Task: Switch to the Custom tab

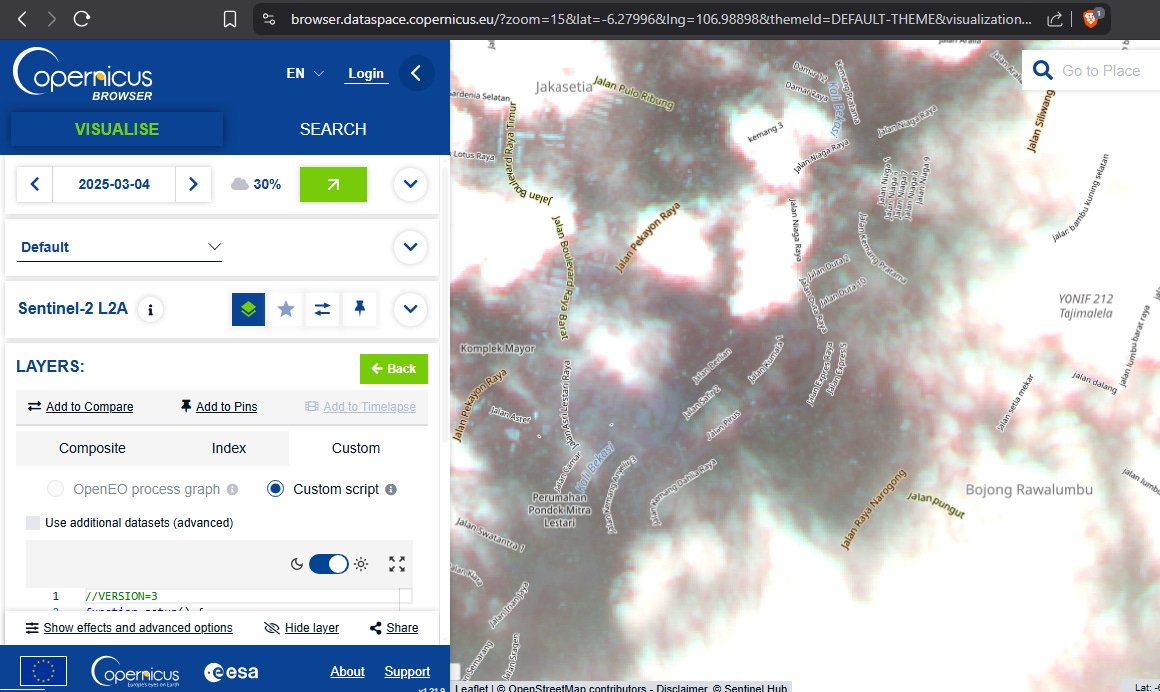Action: coord(356,449)
